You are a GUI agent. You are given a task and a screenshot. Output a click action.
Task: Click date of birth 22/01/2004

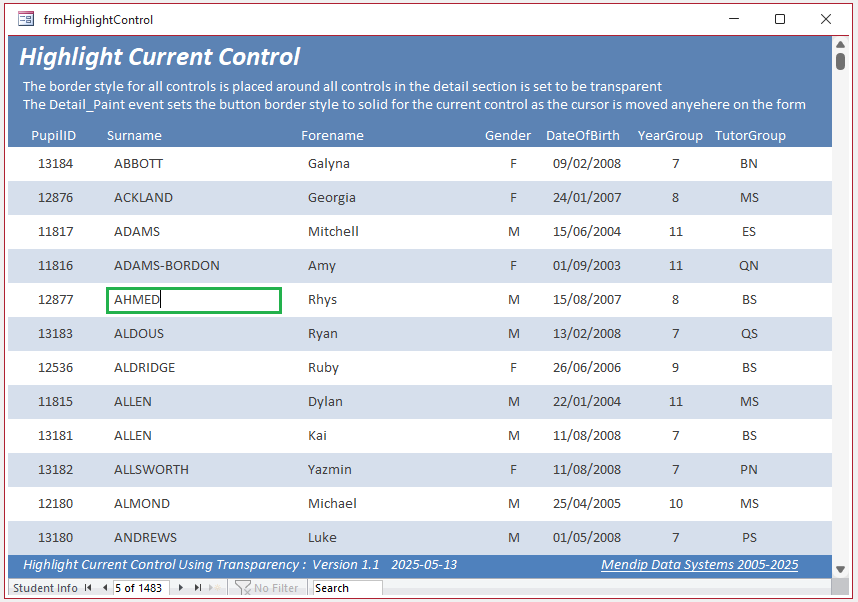pos(587,401)
